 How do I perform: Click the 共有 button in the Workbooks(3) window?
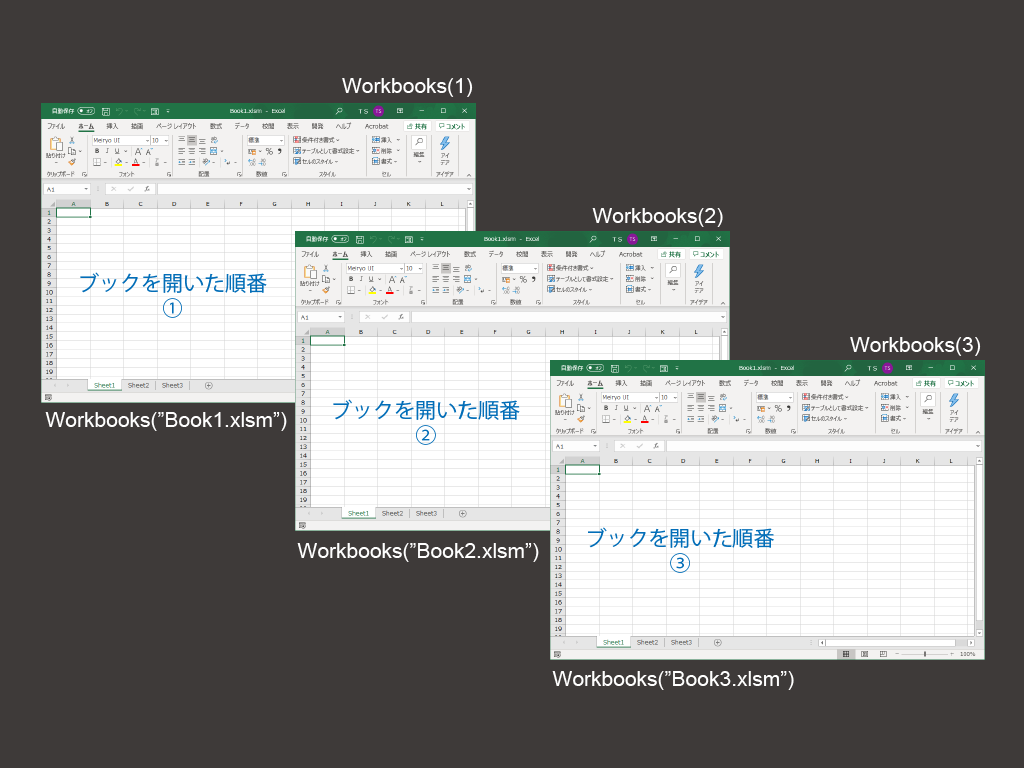coord(924,383)
